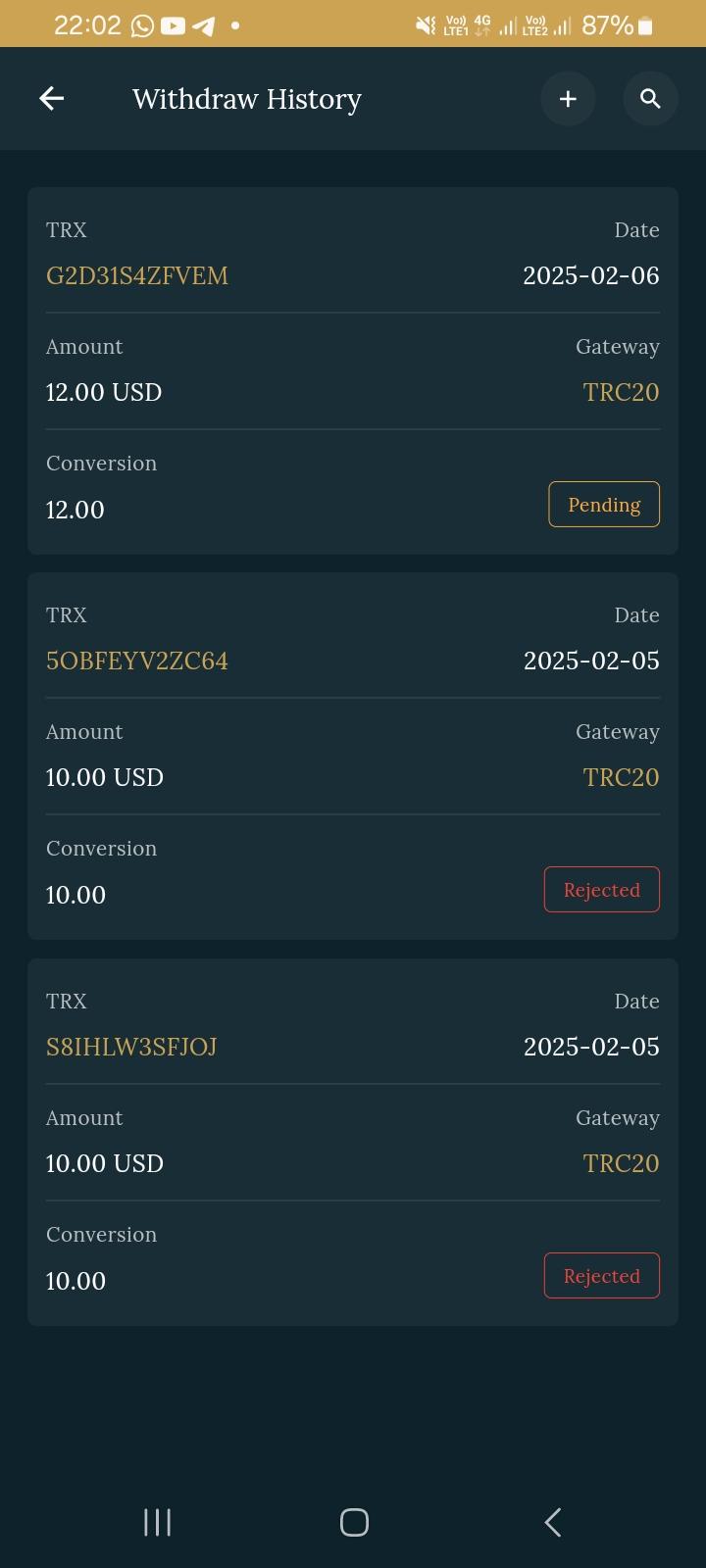Tap the Telegram notification icon
Viewport: 706px width, 1568px height.
tap(204, 25)
